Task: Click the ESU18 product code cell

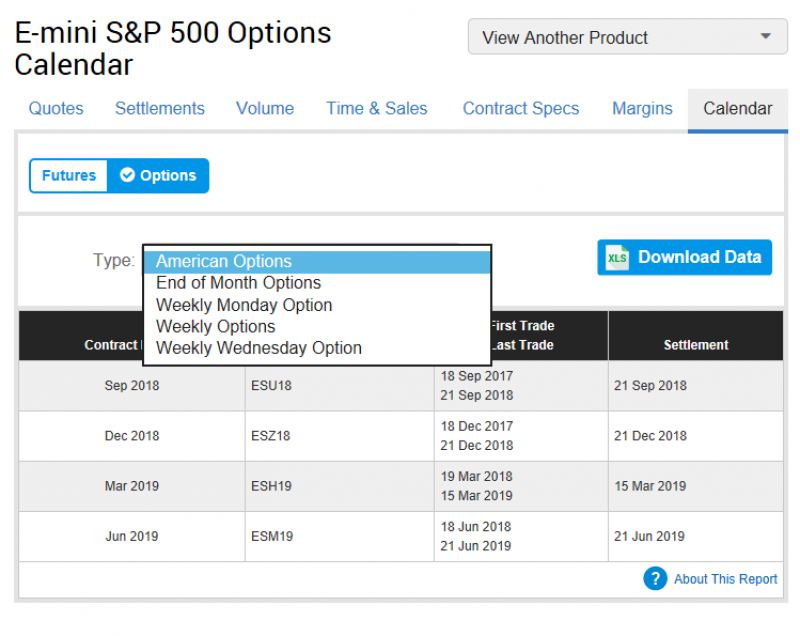Action: tap(272, 386)
